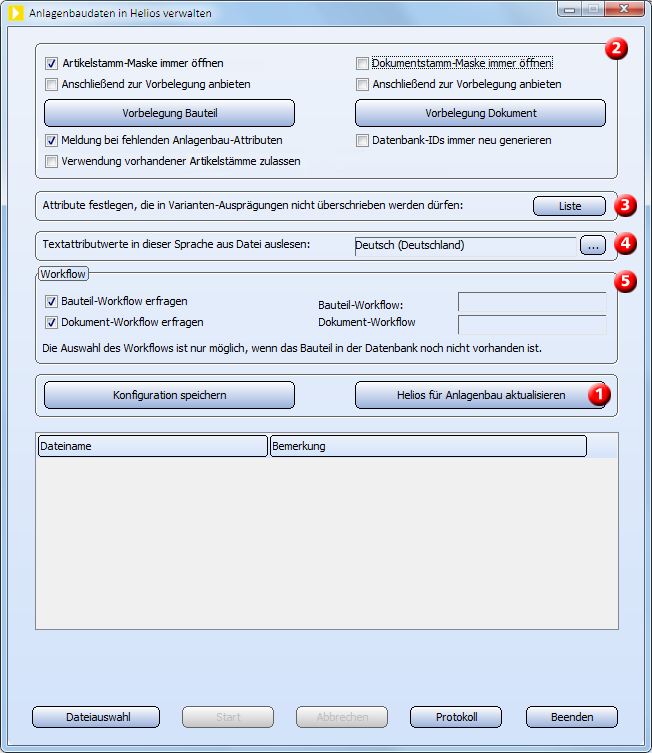652x753 pixels.
Task: Open Dateiauswahl
Action: click(x=96, y=717)
